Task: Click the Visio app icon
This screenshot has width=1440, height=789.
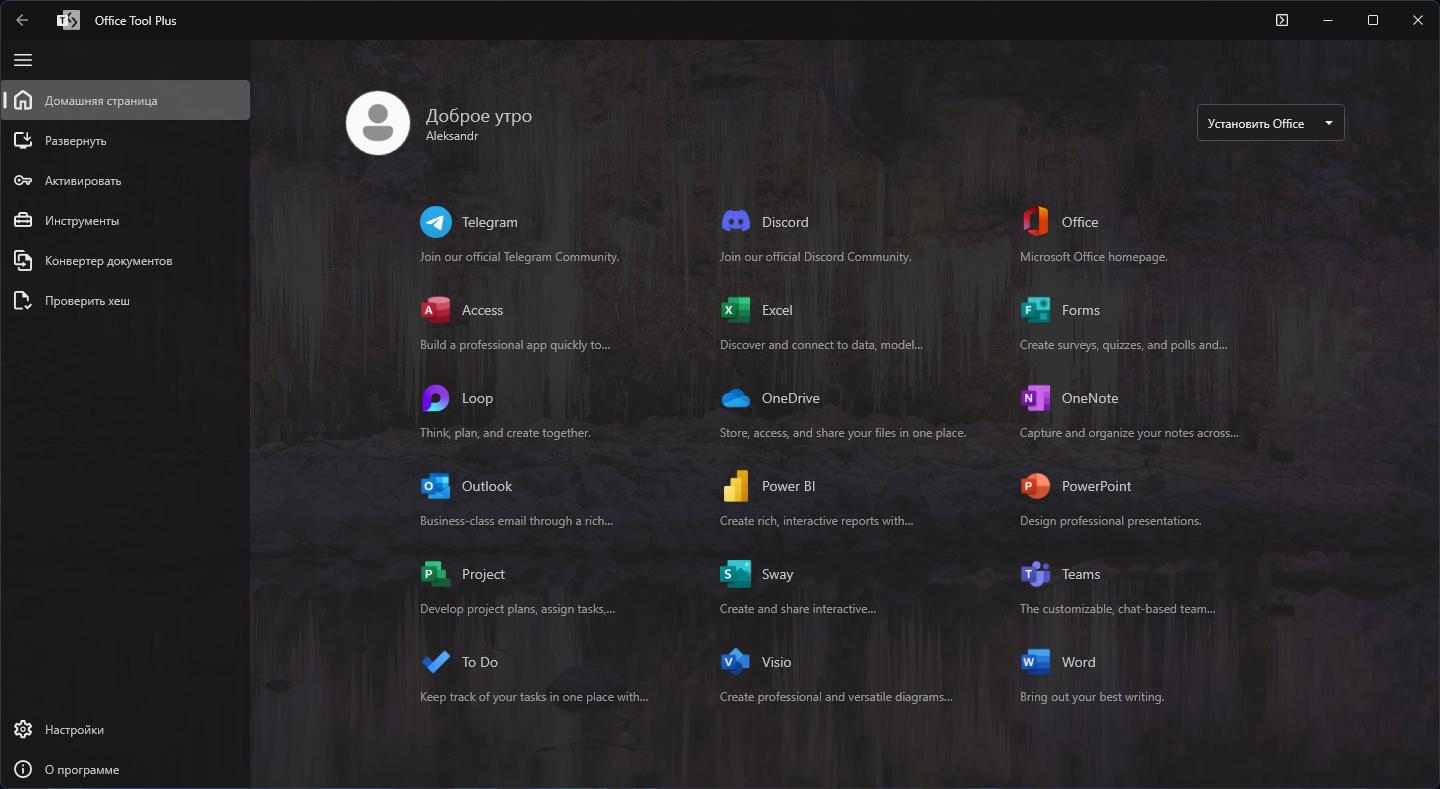Action: (736, 662)
